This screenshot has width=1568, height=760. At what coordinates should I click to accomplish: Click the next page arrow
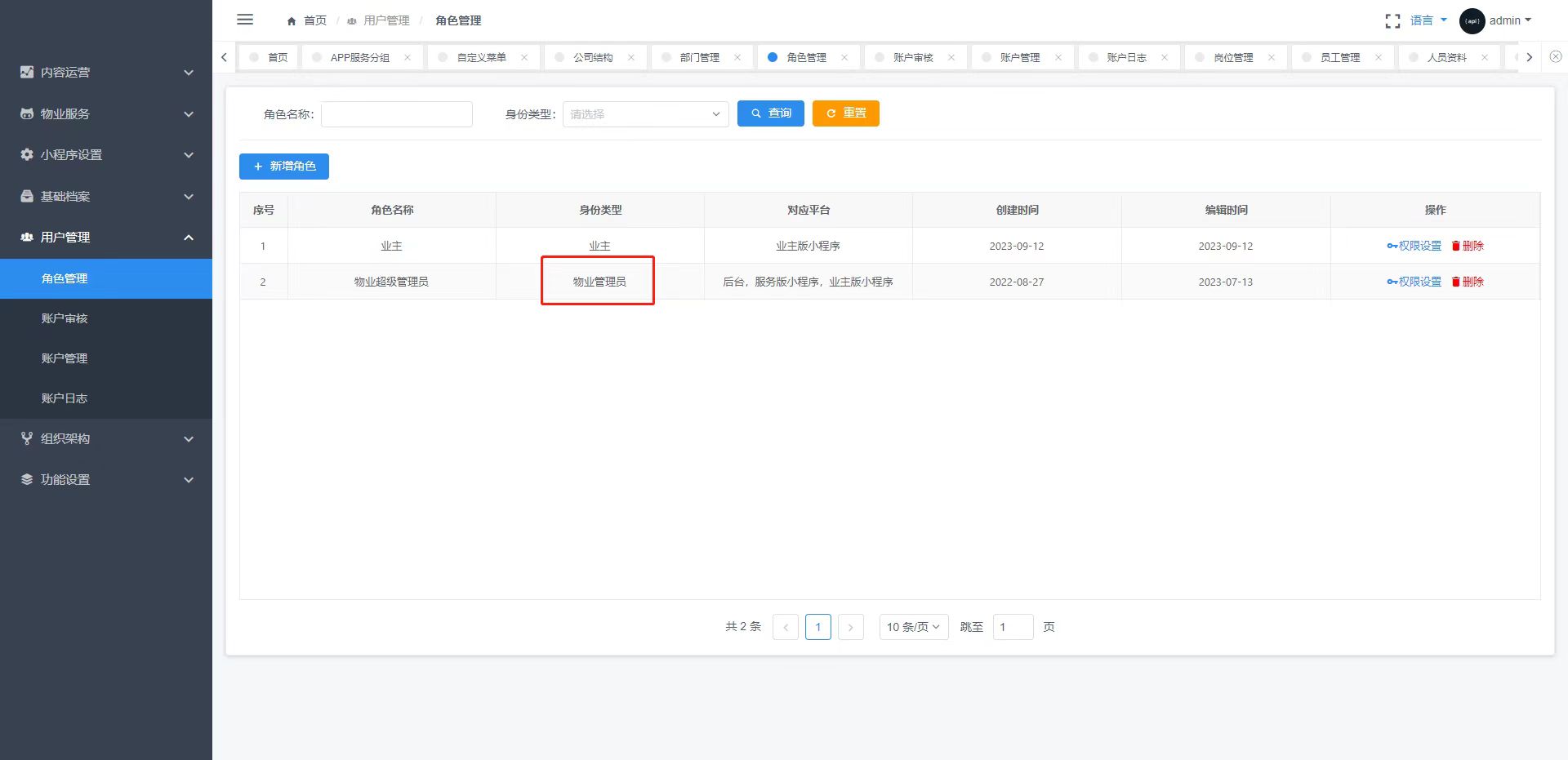[x=851, y=627]
